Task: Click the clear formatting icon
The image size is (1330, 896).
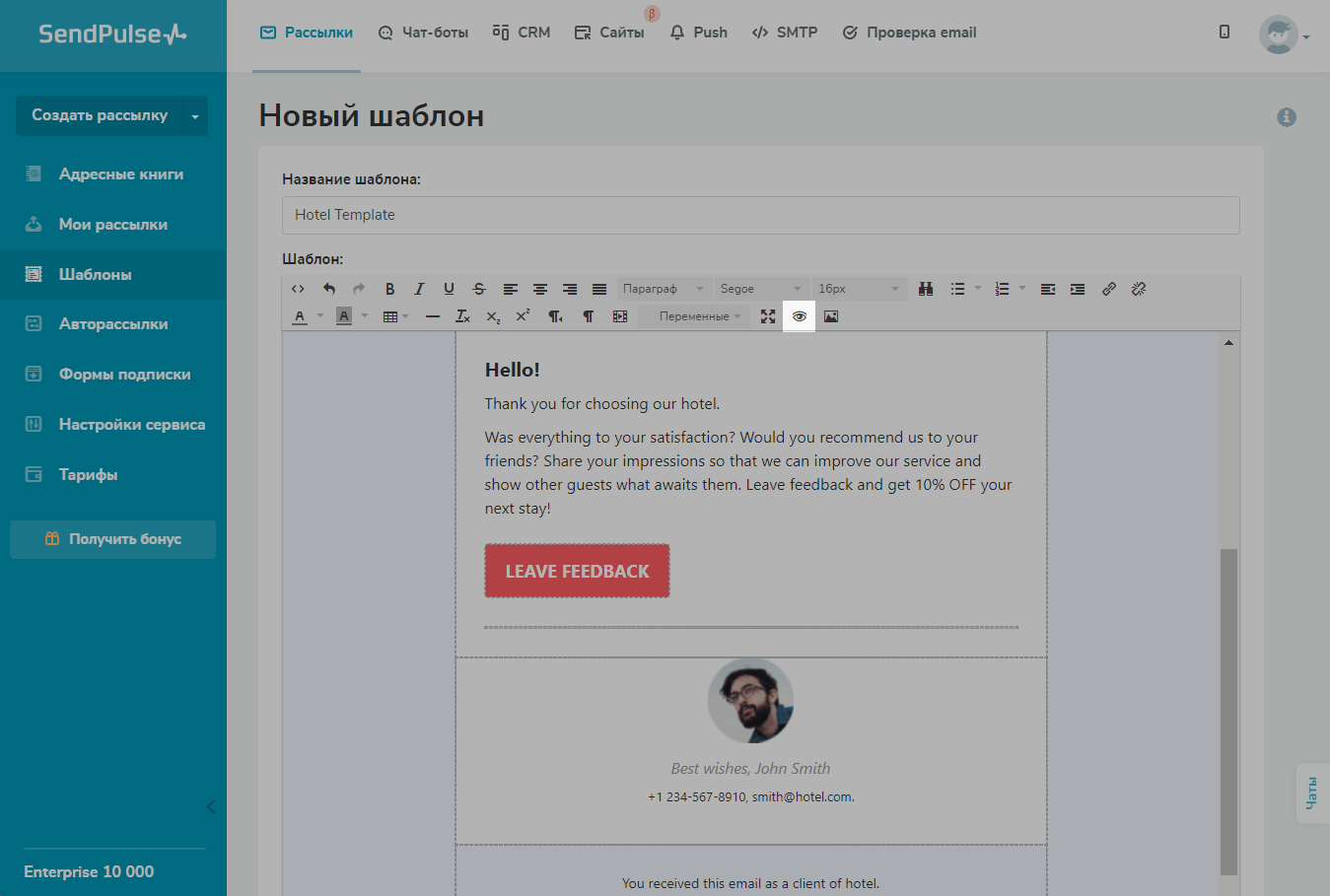Action: point(462,316)
